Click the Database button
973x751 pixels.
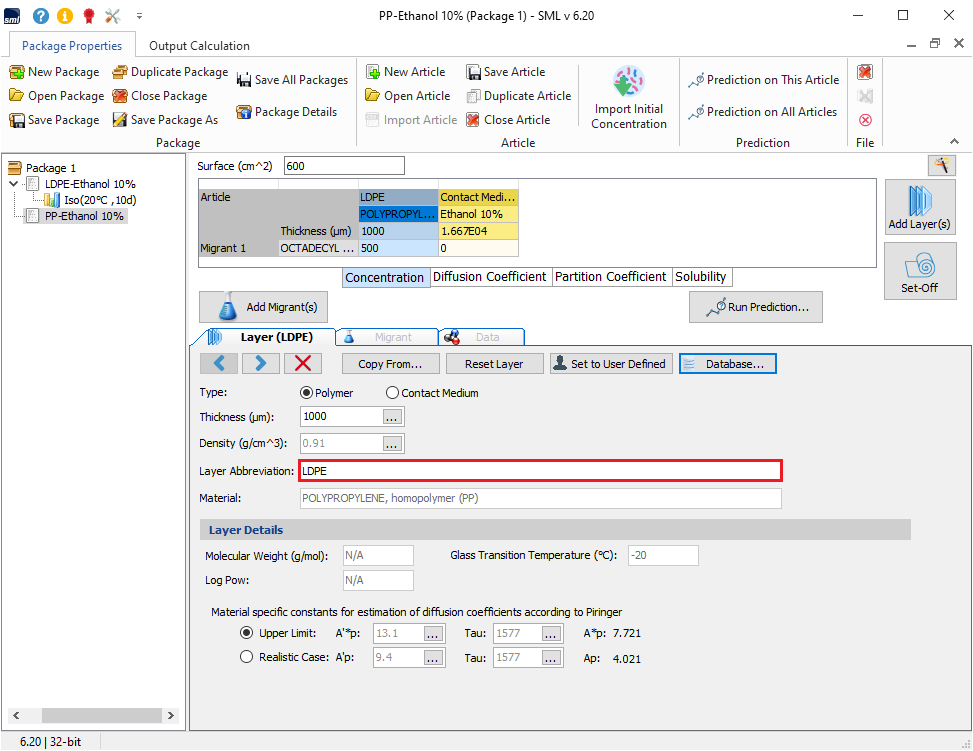pos(727,364)
